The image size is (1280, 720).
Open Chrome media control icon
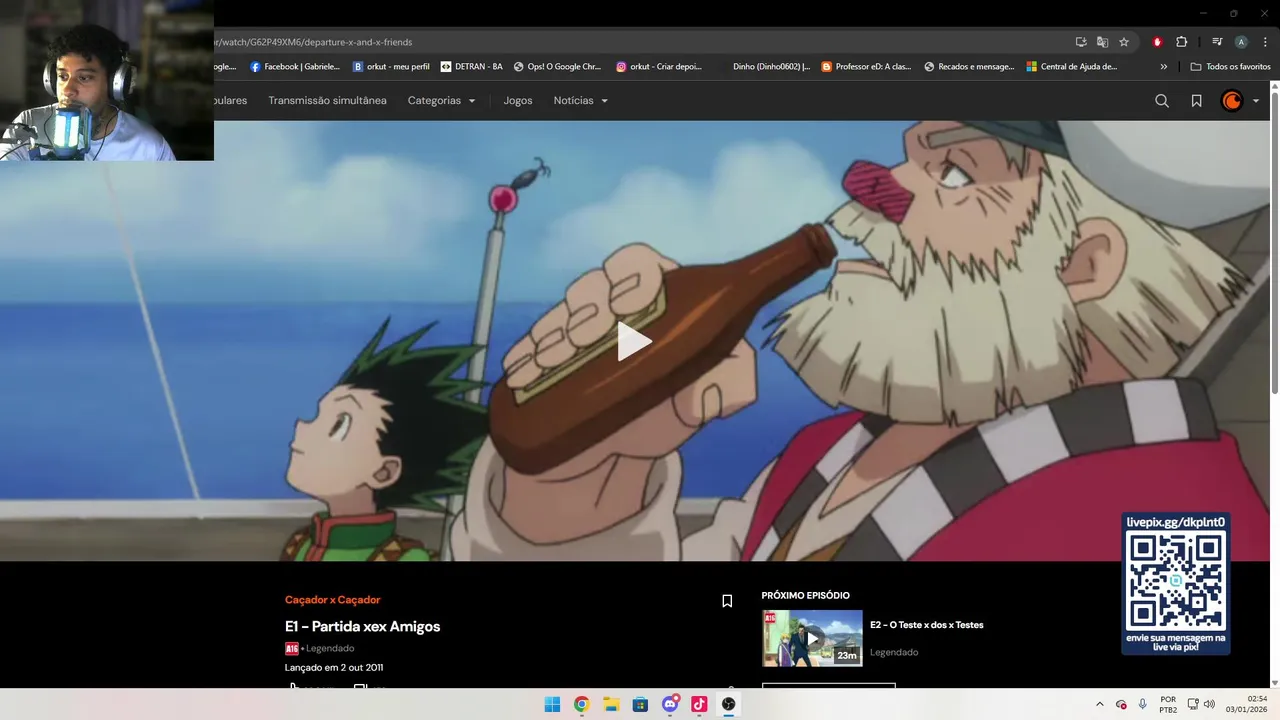click(x=1217, y=42)
